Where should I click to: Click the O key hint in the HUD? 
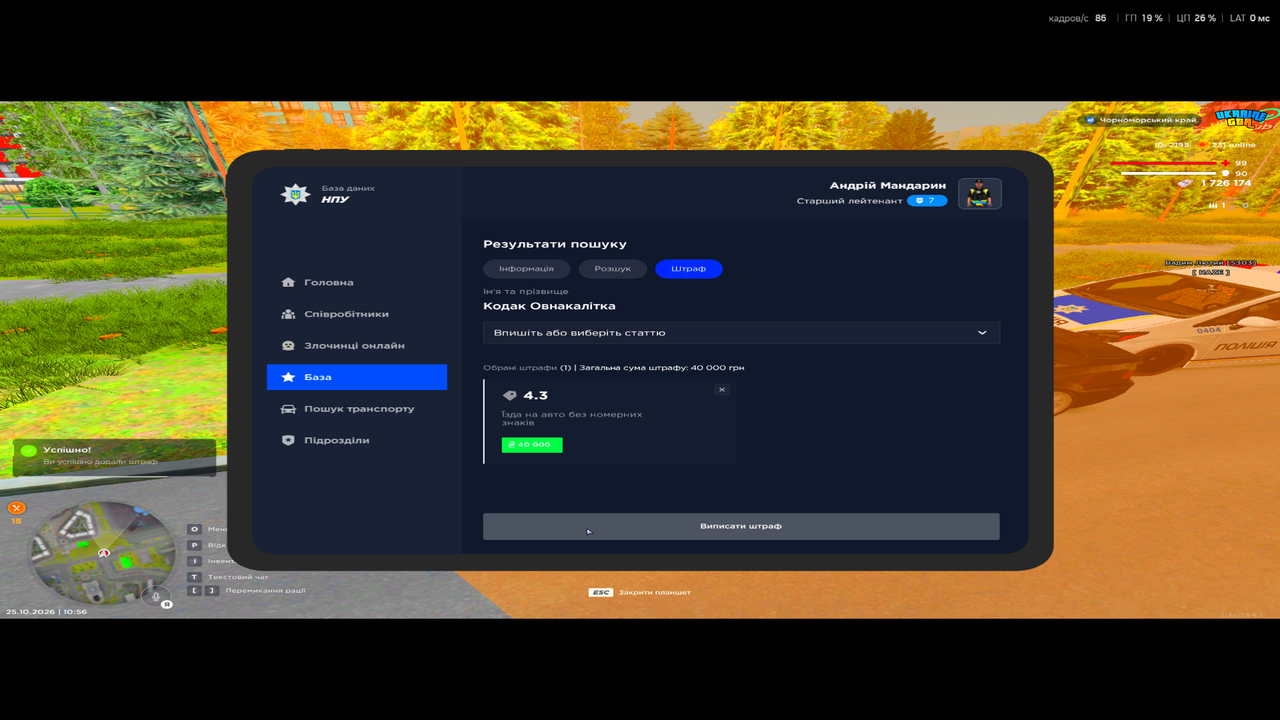(194, 529)
